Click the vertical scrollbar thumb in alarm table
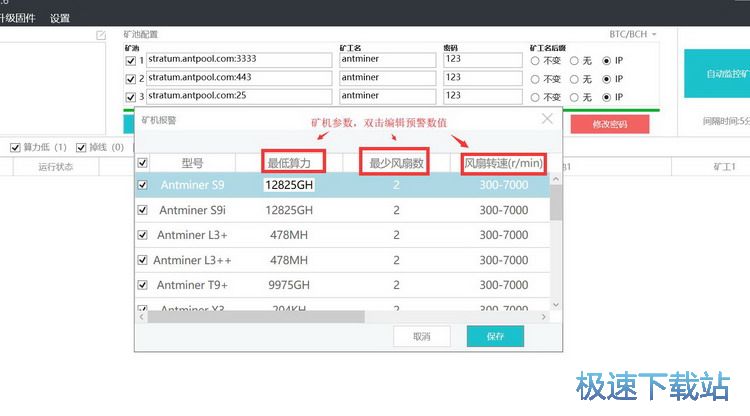Screen dimensions: 750x416 (x=556, y=202)
